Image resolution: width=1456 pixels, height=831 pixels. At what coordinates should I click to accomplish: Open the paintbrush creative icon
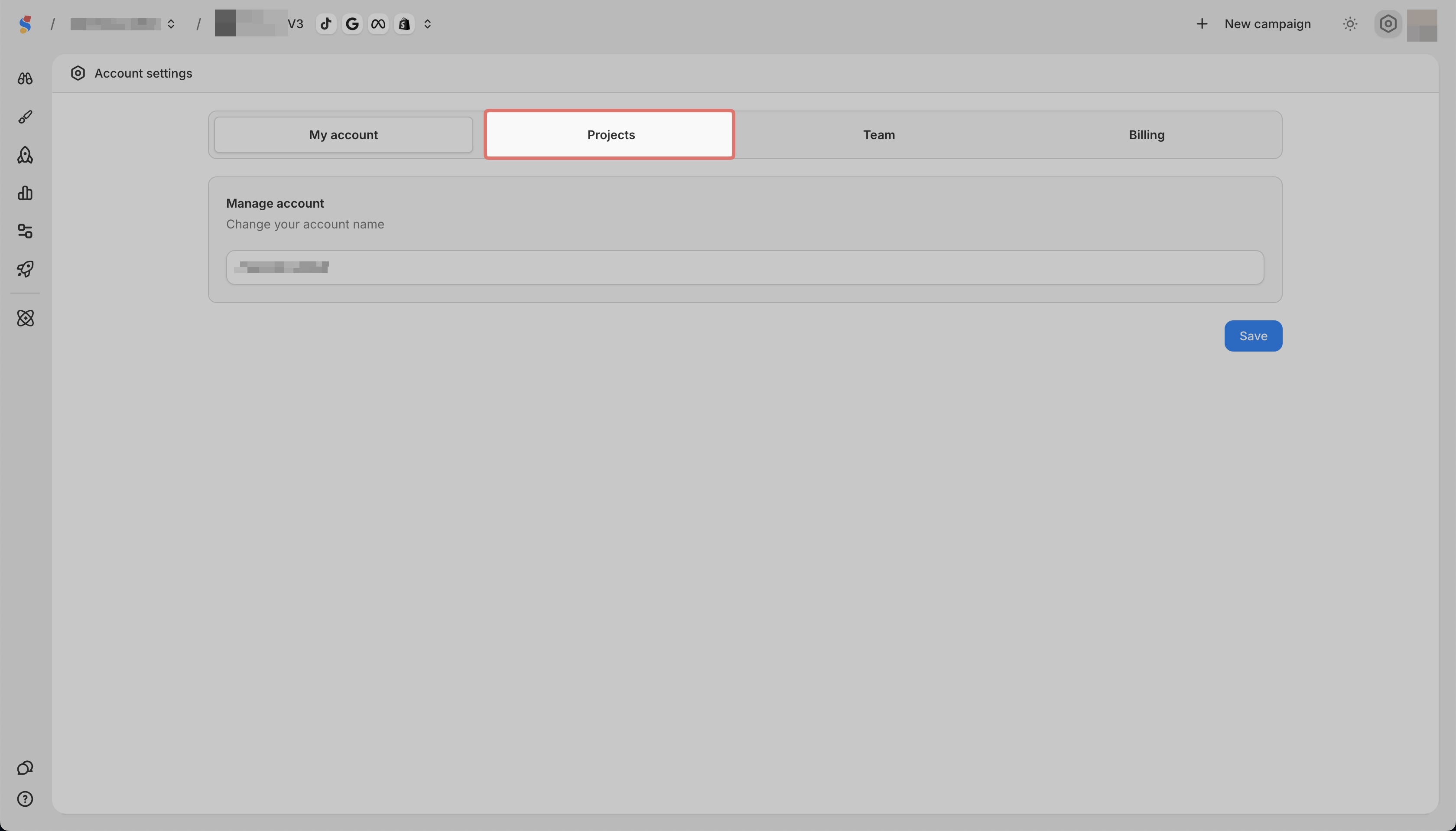[x=25, y=117]
